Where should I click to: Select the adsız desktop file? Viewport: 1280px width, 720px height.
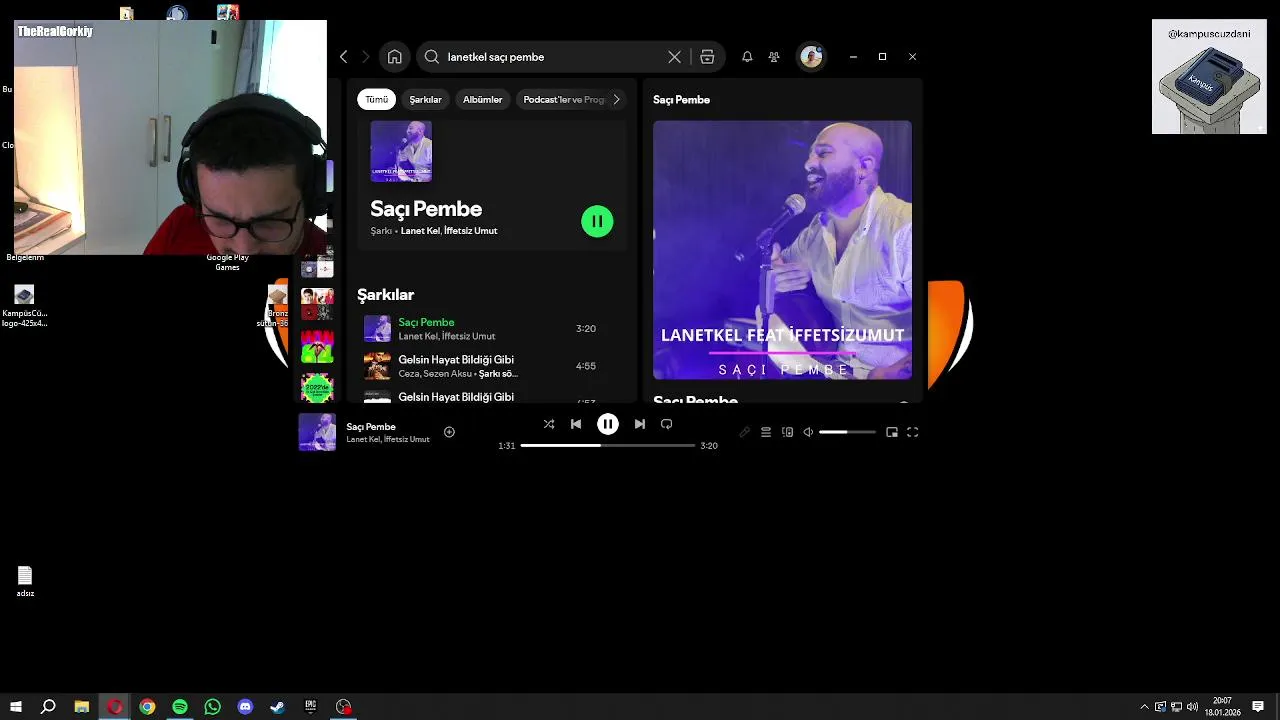pyautogui.click(x=25, y=581)
